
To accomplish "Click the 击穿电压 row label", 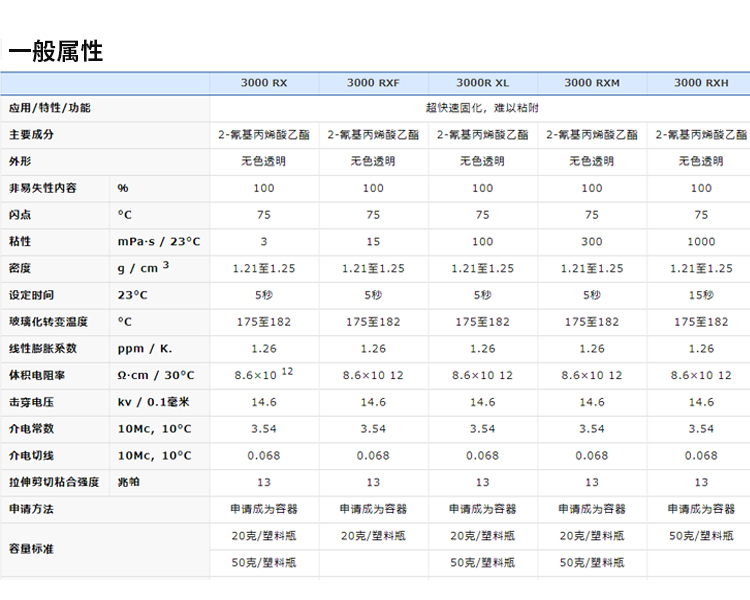I will click(x=31, y=402).
